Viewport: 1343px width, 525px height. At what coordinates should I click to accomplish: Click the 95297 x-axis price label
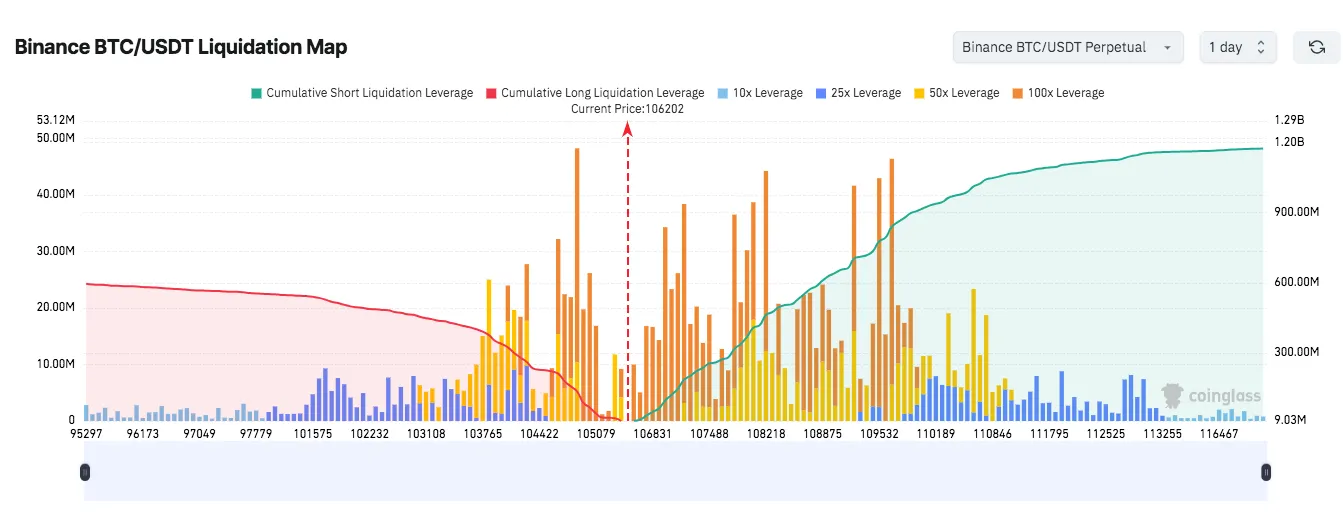click(x=87, y=434)
